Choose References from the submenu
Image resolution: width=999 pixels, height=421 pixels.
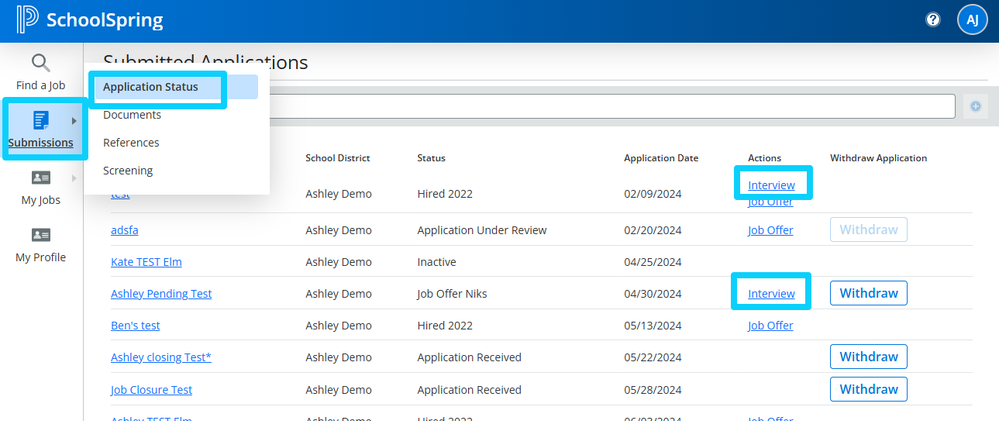(x=131, y=143)
